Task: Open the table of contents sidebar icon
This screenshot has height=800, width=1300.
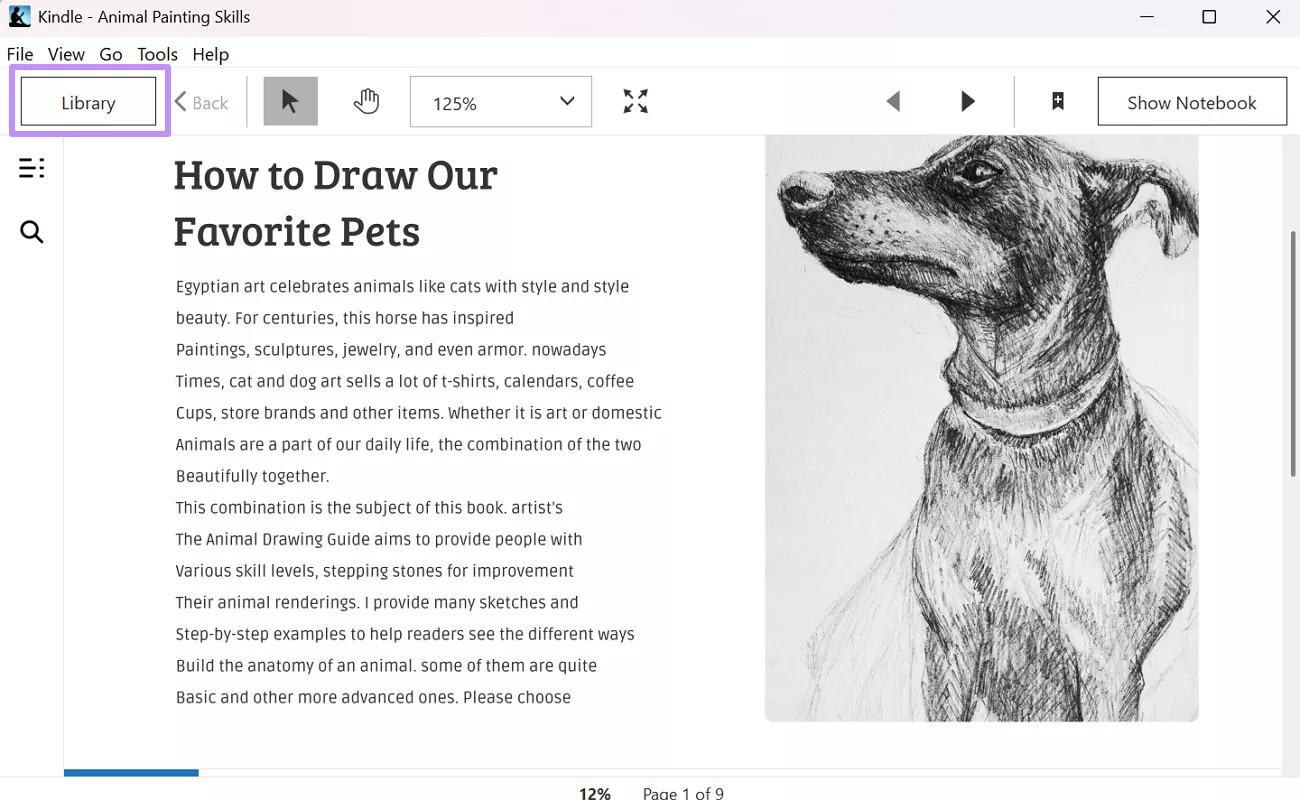Action: click(x=32, y=168)
